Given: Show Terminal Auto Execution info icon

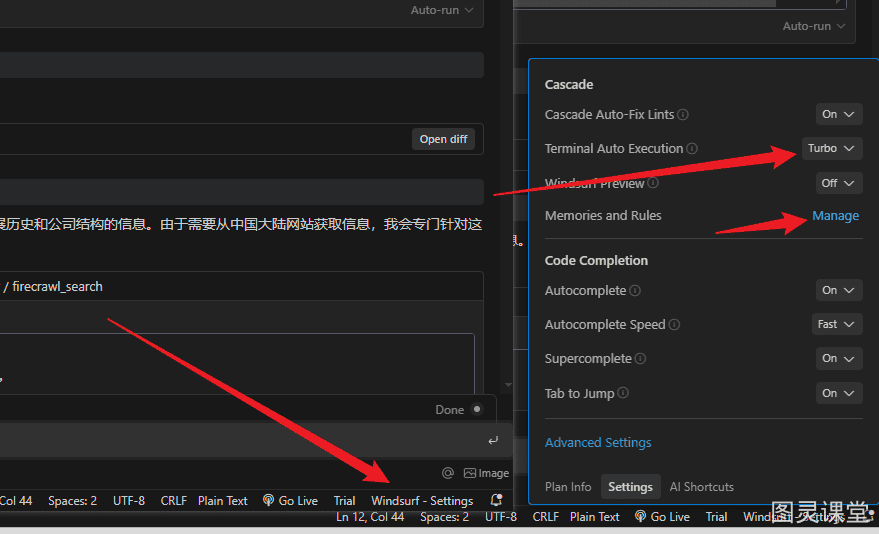Looking at the screenshot, I should pyautogui.click(x=692, y=148).
